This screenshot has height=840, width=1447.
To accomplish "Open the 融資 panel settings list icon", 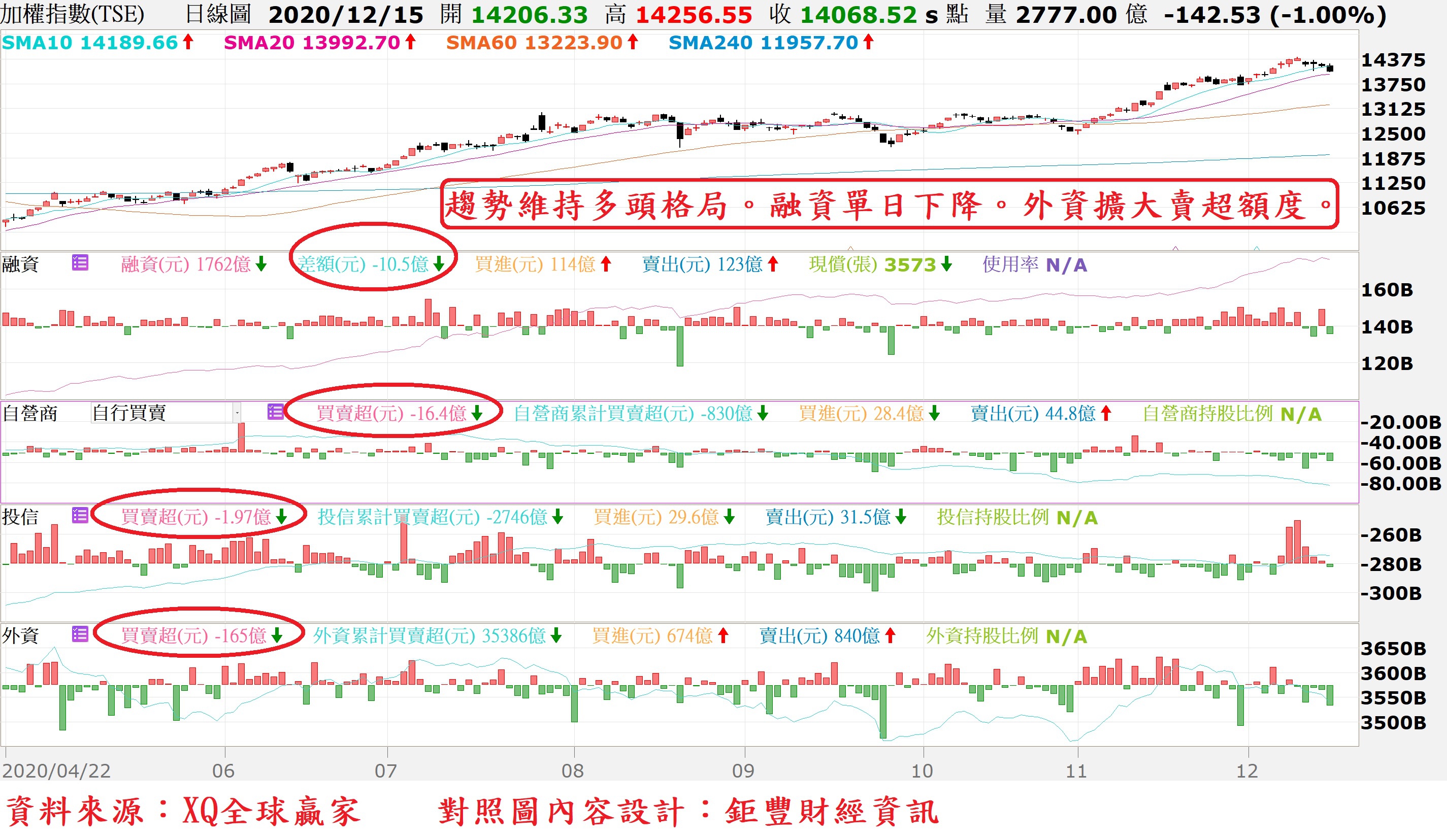I will point(80,263).
